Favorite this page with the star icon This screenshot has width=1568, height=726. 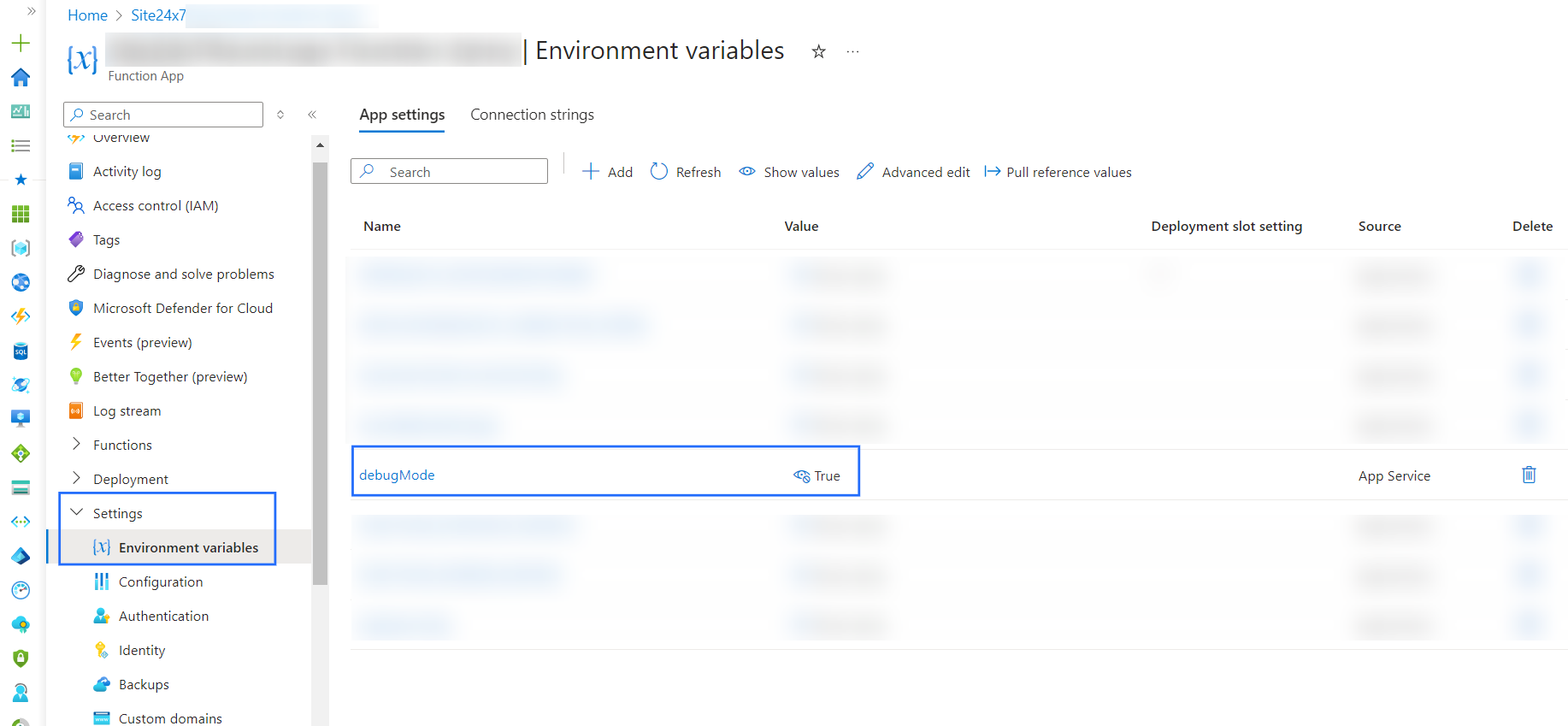[818, 52]
